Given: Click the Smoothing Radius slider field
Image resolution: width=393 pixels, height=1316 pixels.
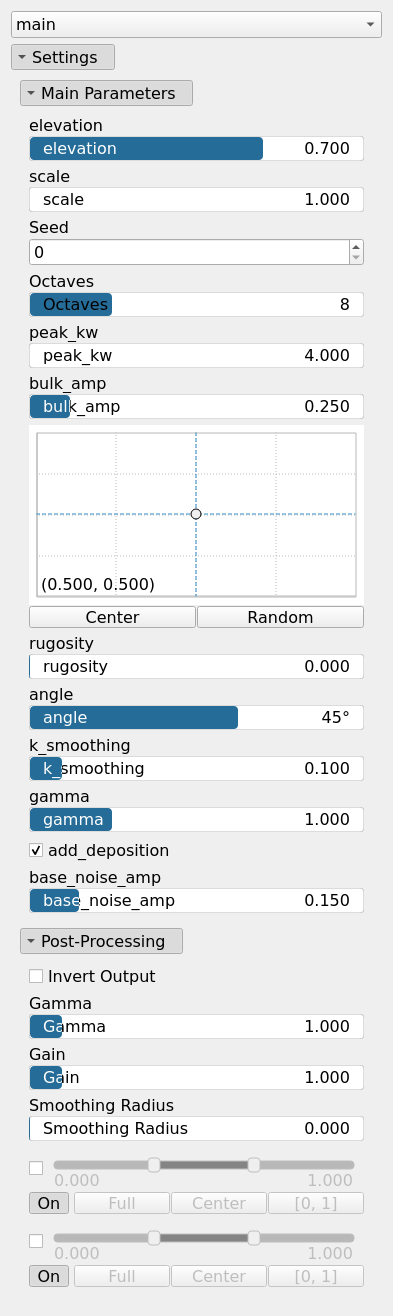Looking at the screenshot, I should [196, 1128].
